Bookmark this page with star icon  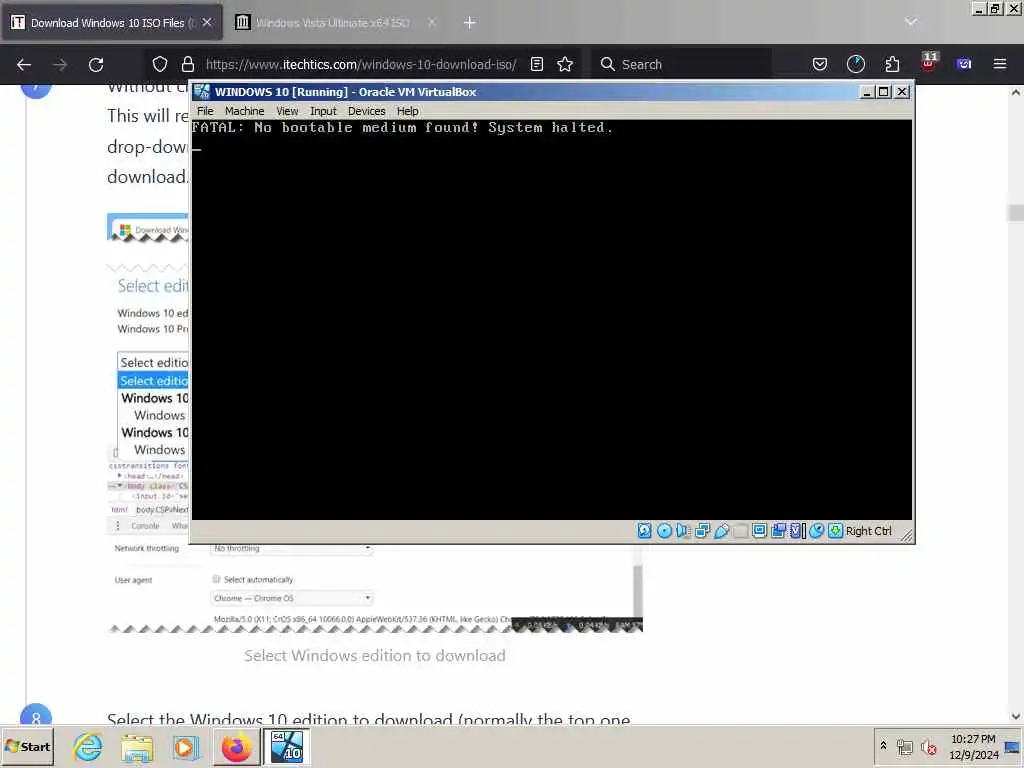pos(565,64)
